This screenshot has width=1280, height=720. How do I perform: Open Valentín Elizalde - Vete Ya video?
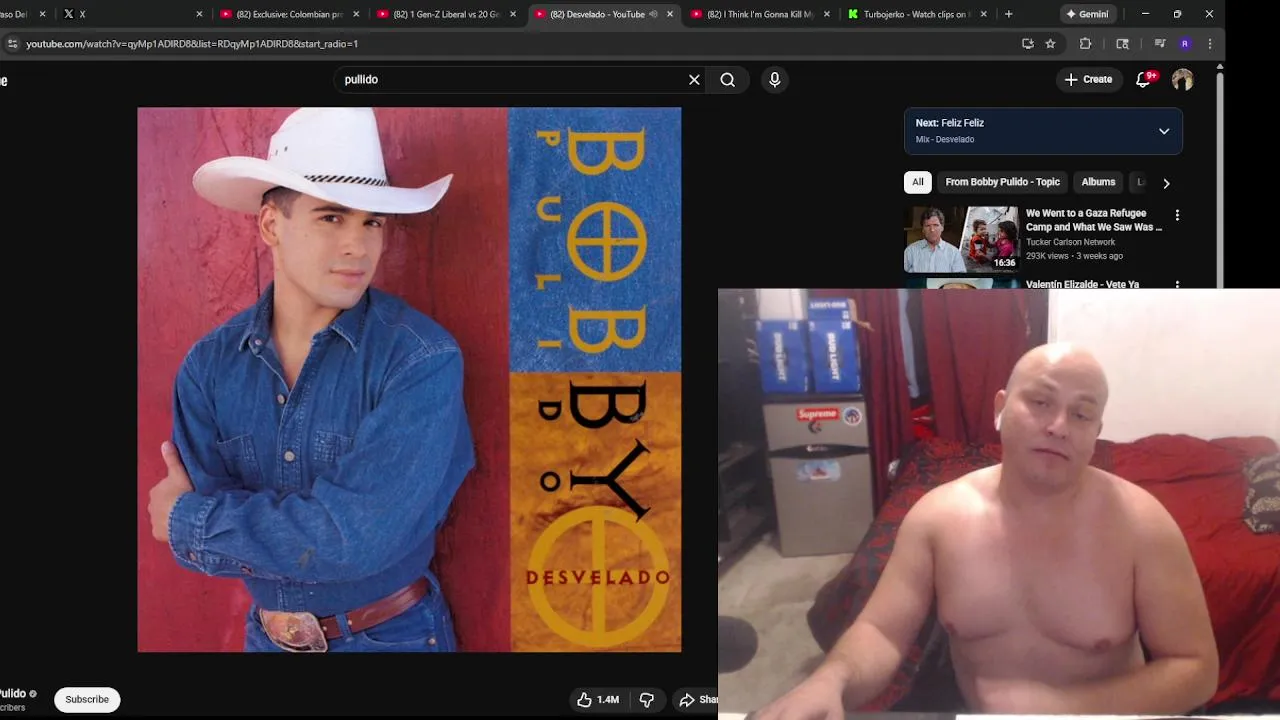click(1082, 284)
